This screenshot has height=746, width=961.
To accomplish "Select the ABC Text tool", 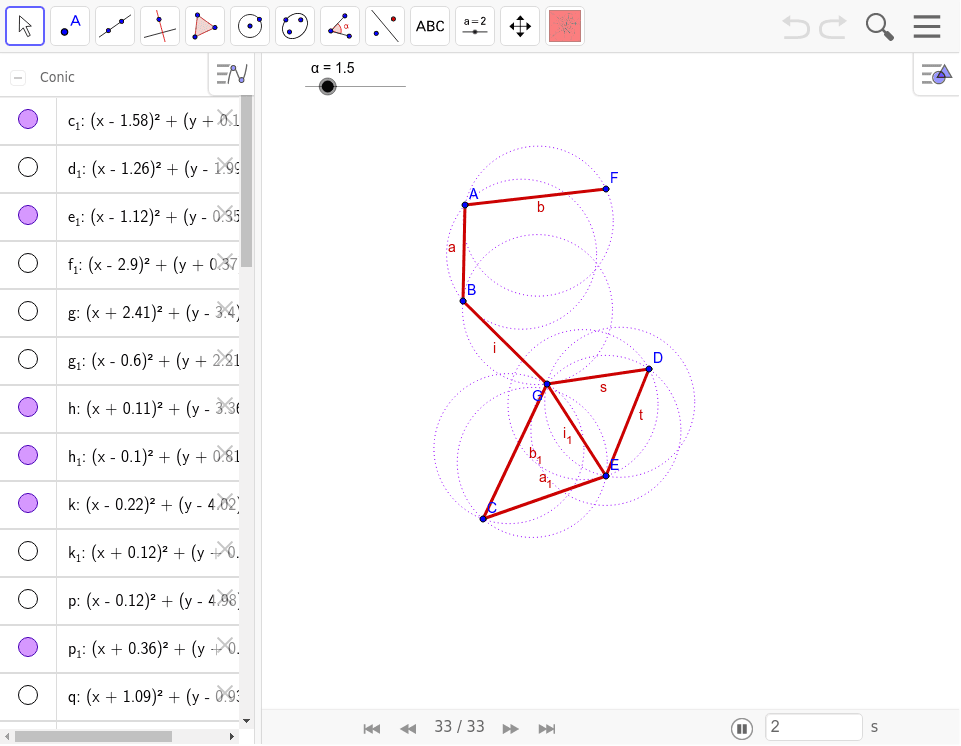I will coord(429,25).
